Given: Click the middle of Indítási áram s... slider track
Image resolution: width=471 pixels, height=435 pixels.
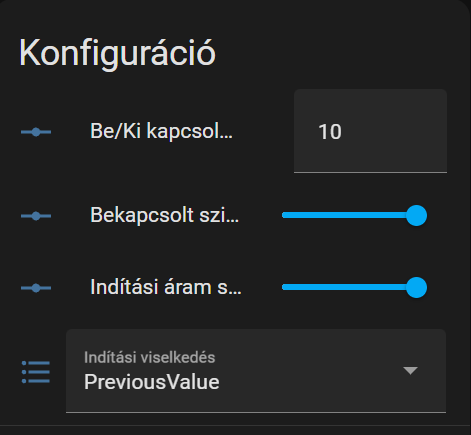Looking at the screenshot, I should (x=349, y=287).
